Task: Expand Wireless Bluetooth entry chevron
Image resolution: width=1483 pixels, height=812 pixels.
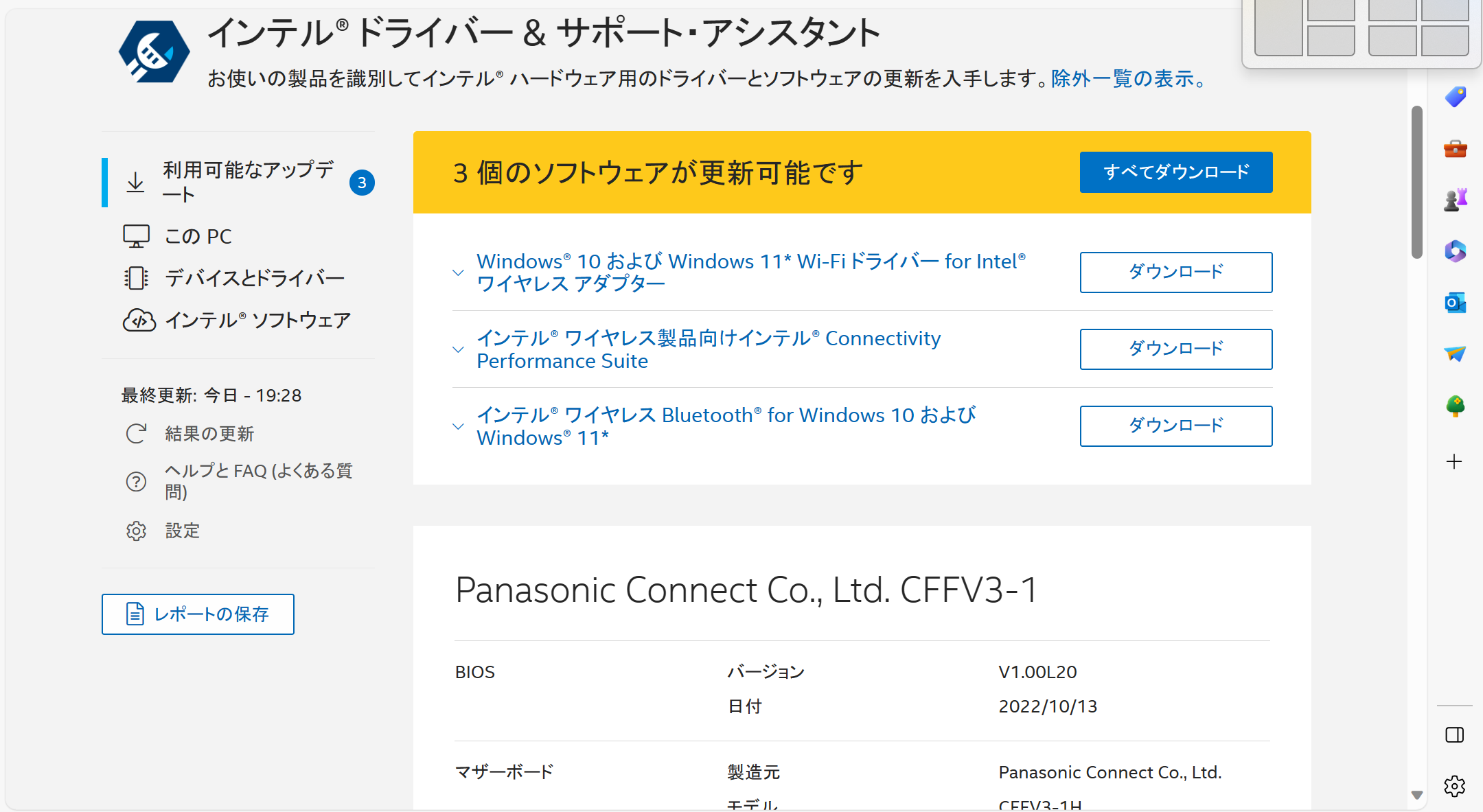Action: 458,426
